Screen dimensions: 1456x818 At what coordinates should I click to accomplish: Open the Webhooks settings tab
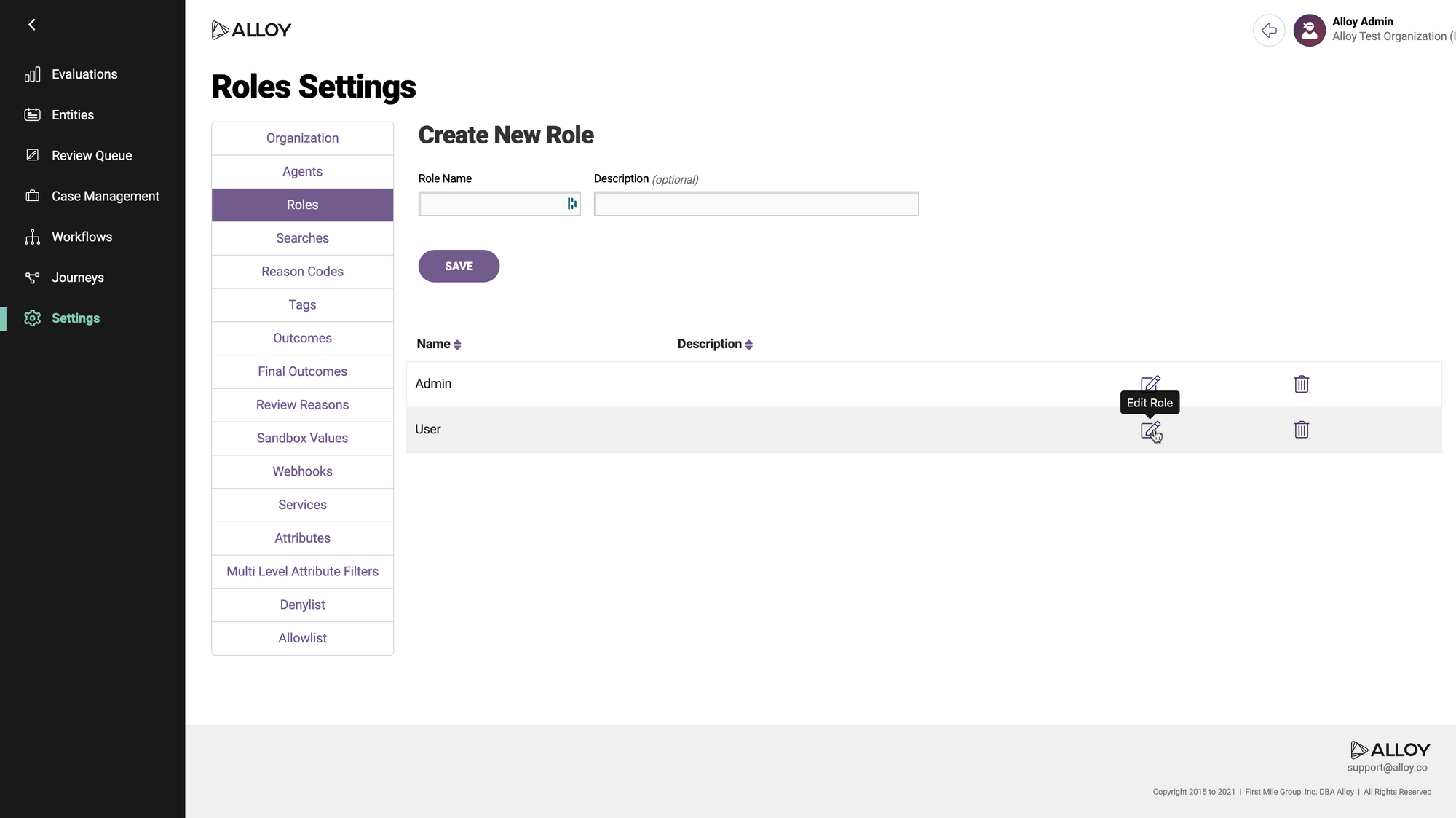302,471
